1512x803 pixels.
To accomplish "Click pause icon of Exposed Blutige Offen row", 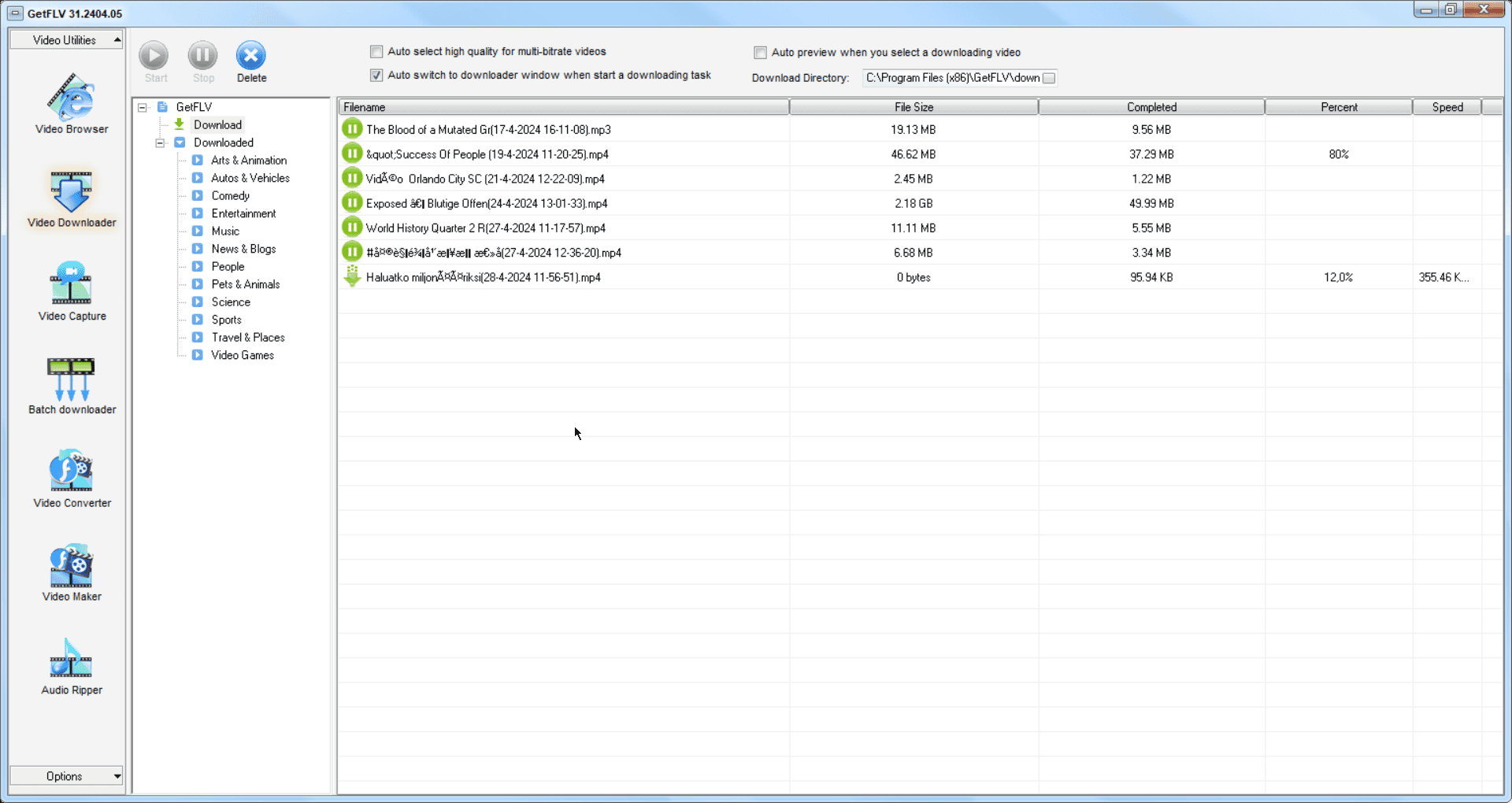I will click(x=352, y=203).
